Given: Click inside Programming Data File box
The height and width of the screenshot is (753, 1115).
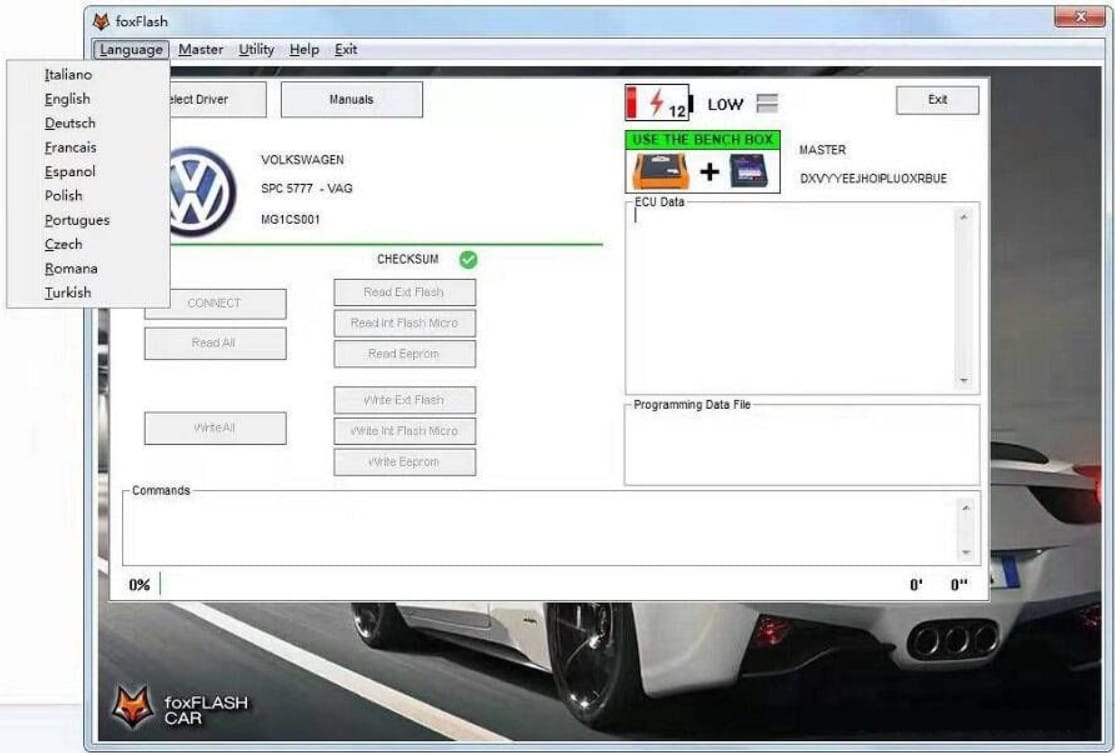Looking at the screenshot, I should 802,447.
